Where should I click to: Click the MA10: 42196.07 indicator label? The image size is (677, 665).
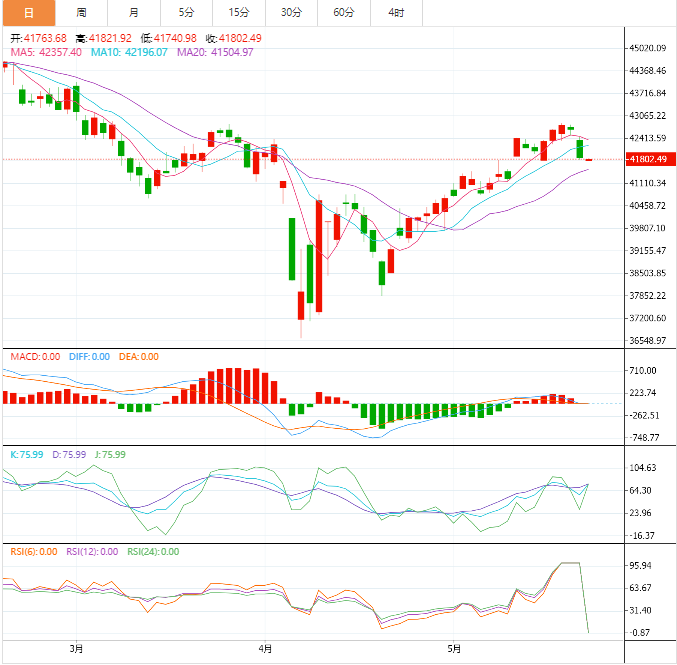(x=129, y=52)
